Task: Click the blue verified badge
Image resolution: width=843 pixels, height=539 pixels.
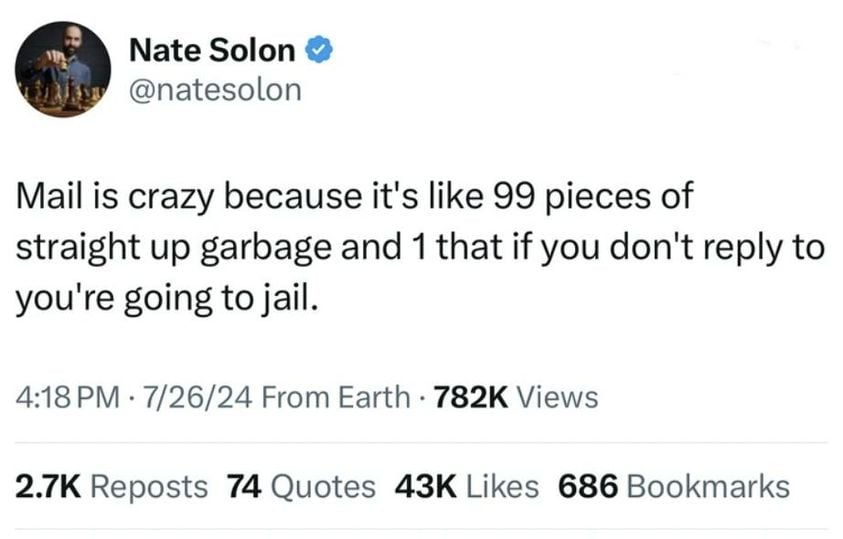Action: (x=319, y=49)
